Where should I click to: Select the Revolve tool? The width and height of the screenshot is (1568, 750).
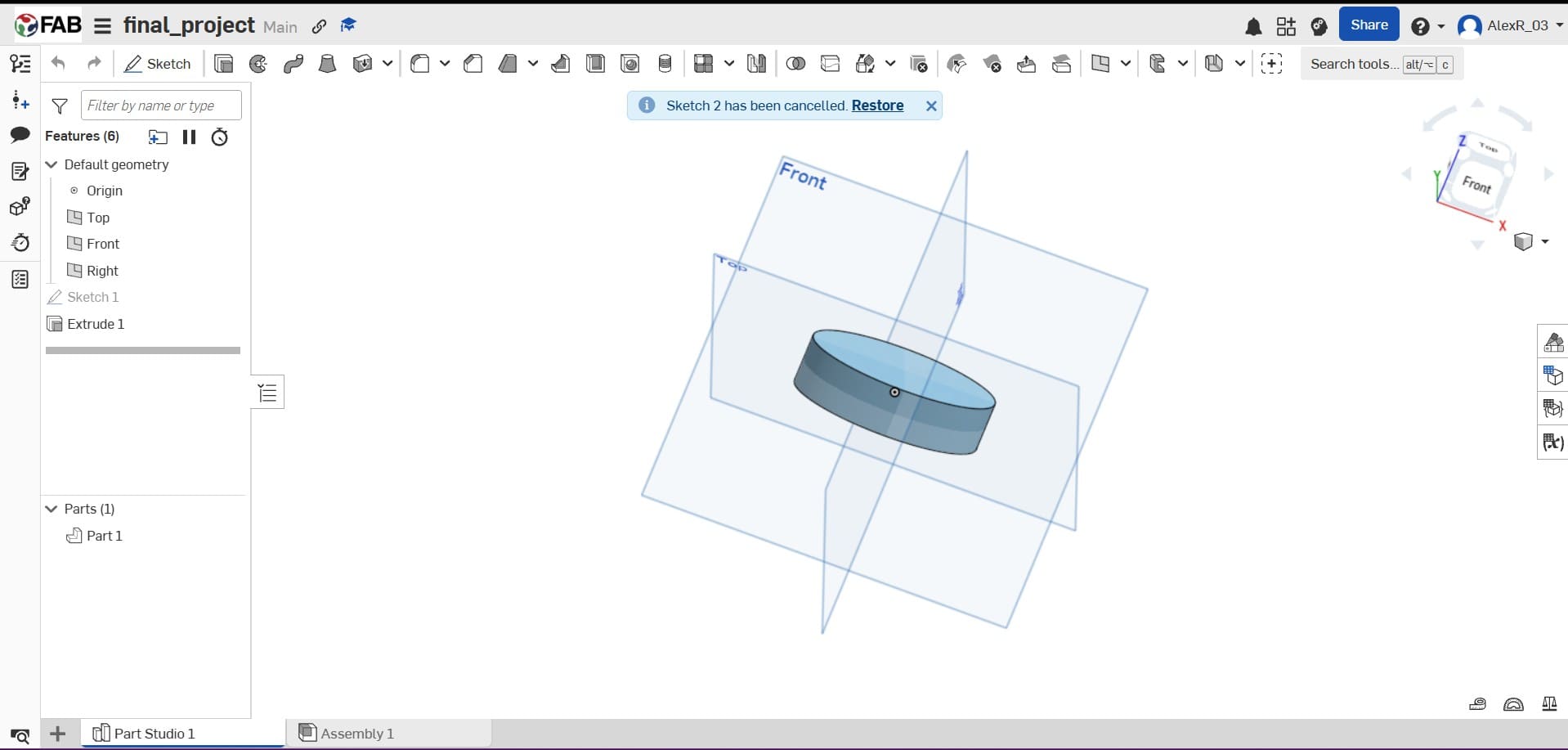click(258, 64)
